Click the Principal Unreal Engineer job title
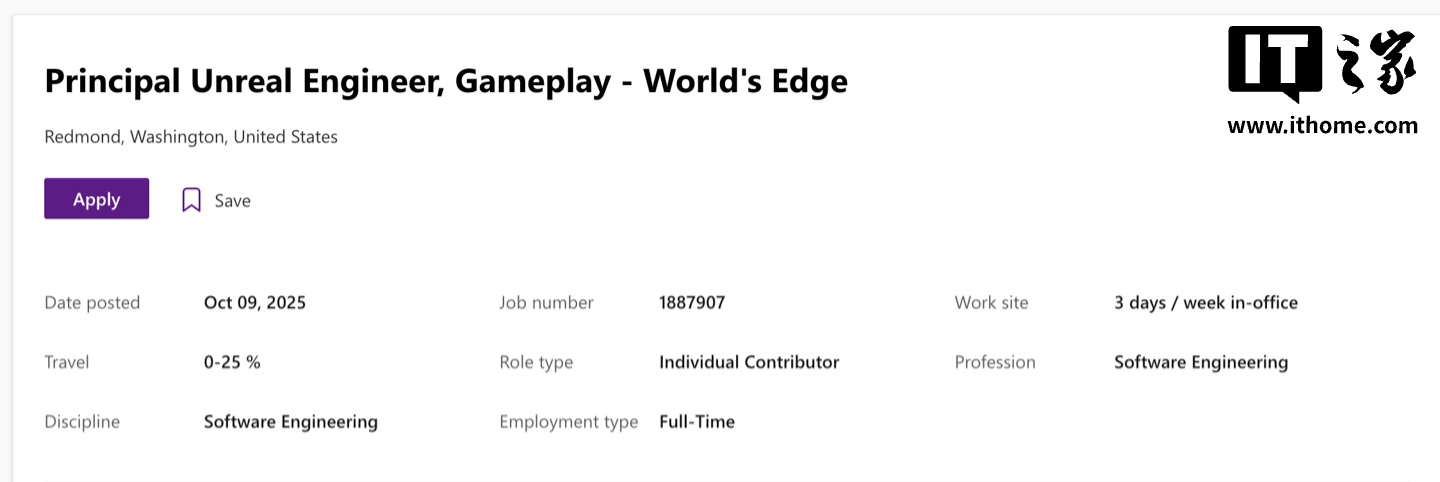 (446, 81)
